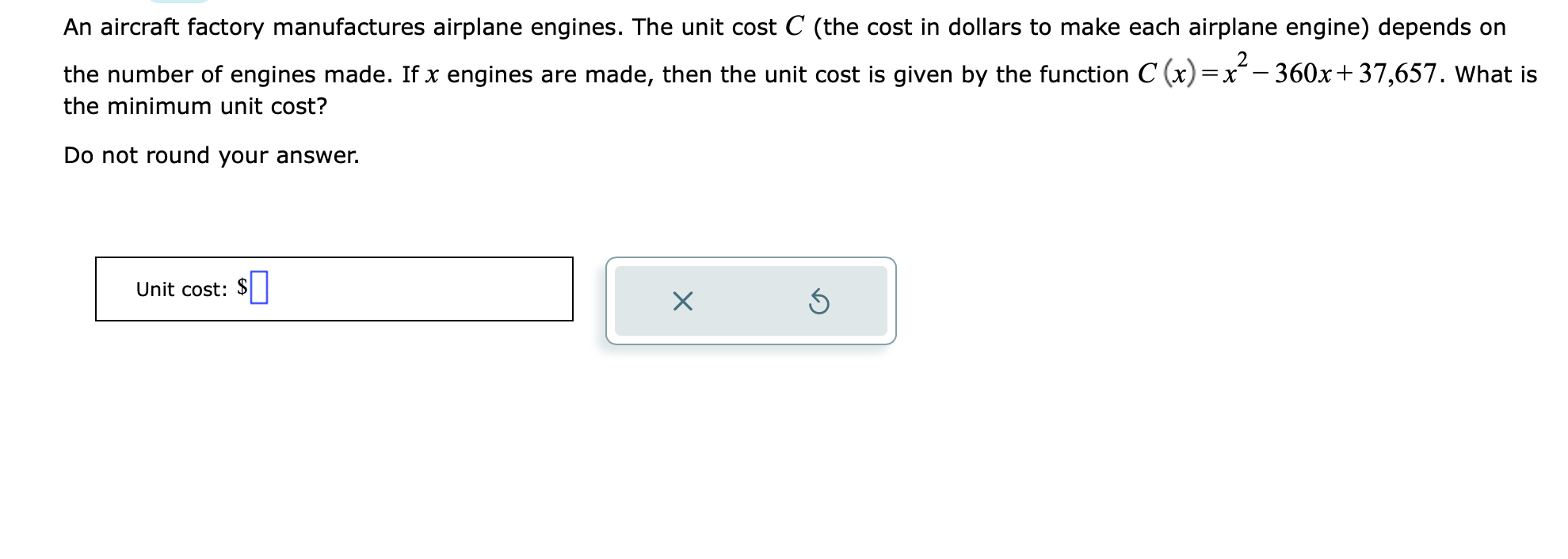The image size is (1568, 559).
Task: Click the clear icon in the tool panel
Action: coord(683,302)
